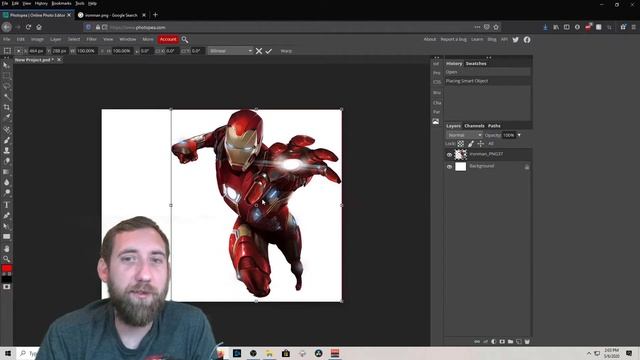Close the New Project.psd document tab
640x360 pixels.
[59, 60]
